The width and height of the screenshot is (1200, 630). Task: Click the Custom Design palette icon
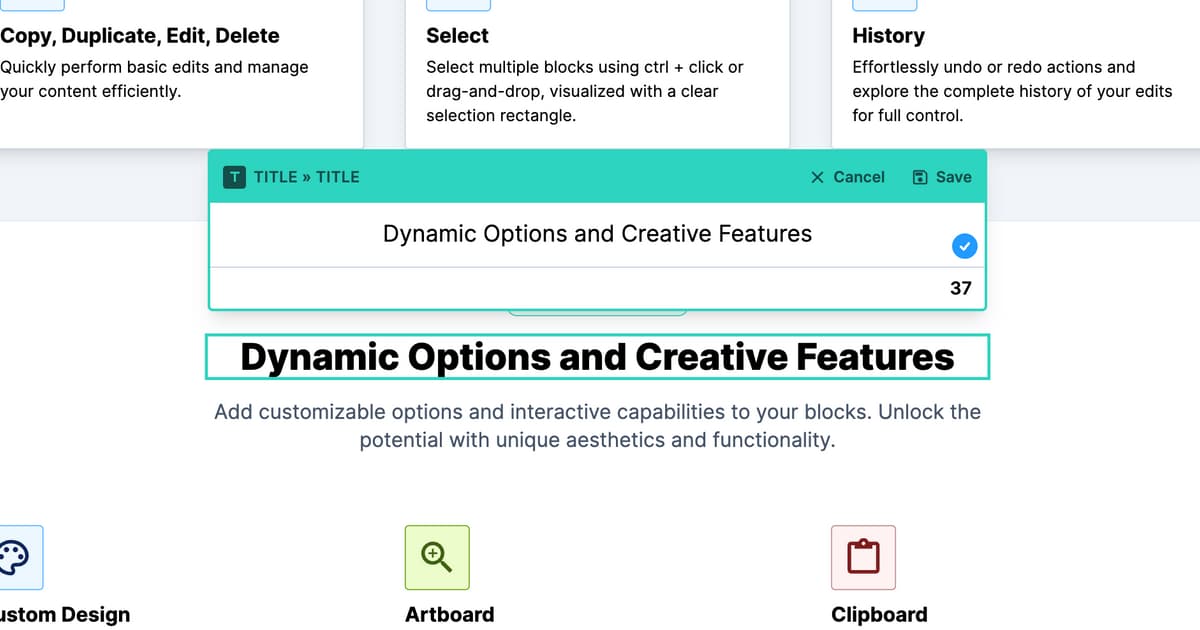pos(14,557)
